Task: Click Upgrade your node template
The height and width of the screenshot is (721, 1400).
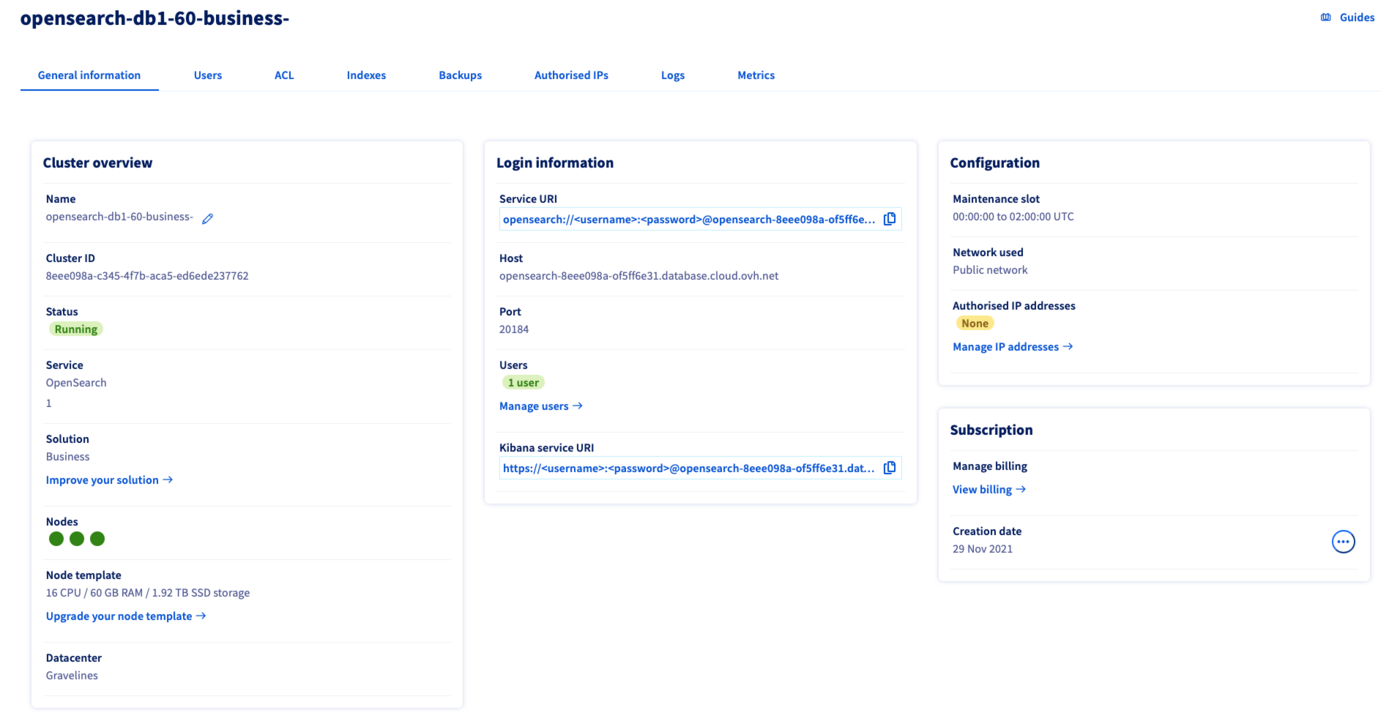Action: [125, 615]
